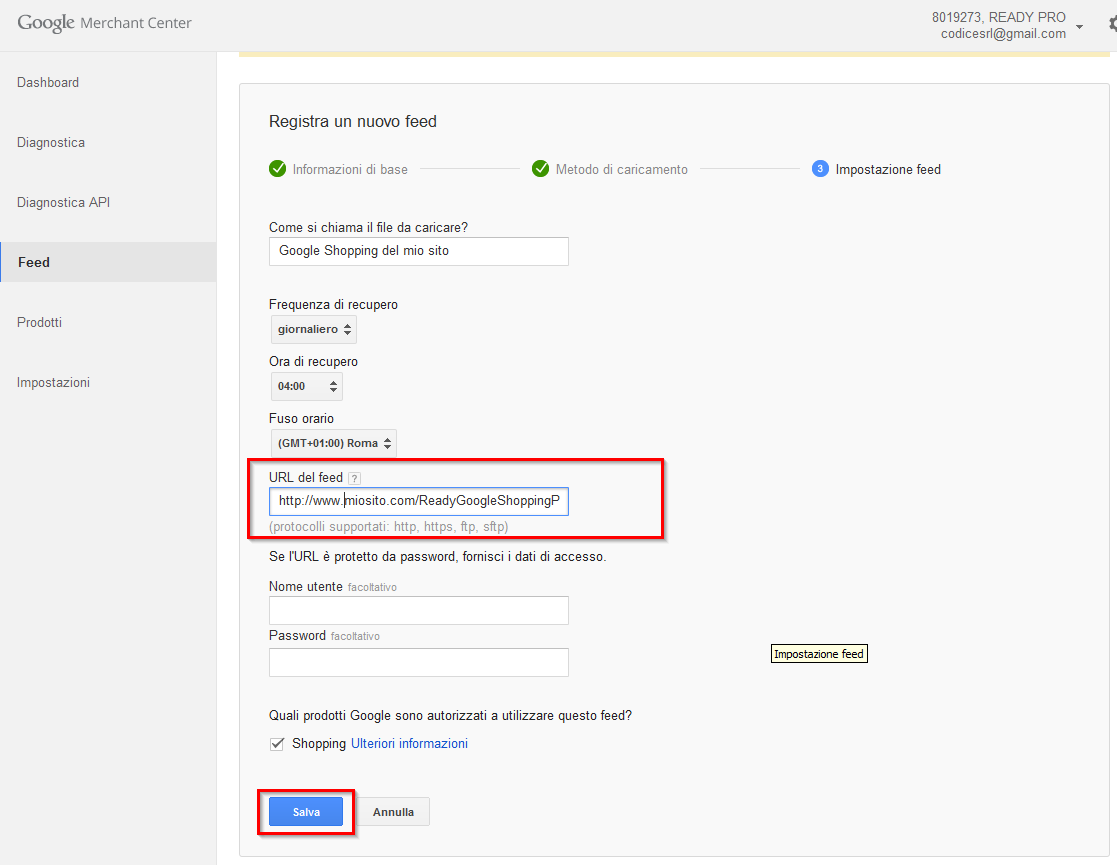
Task: Open Dashboard in the sidebar
Action: [48, 83]
